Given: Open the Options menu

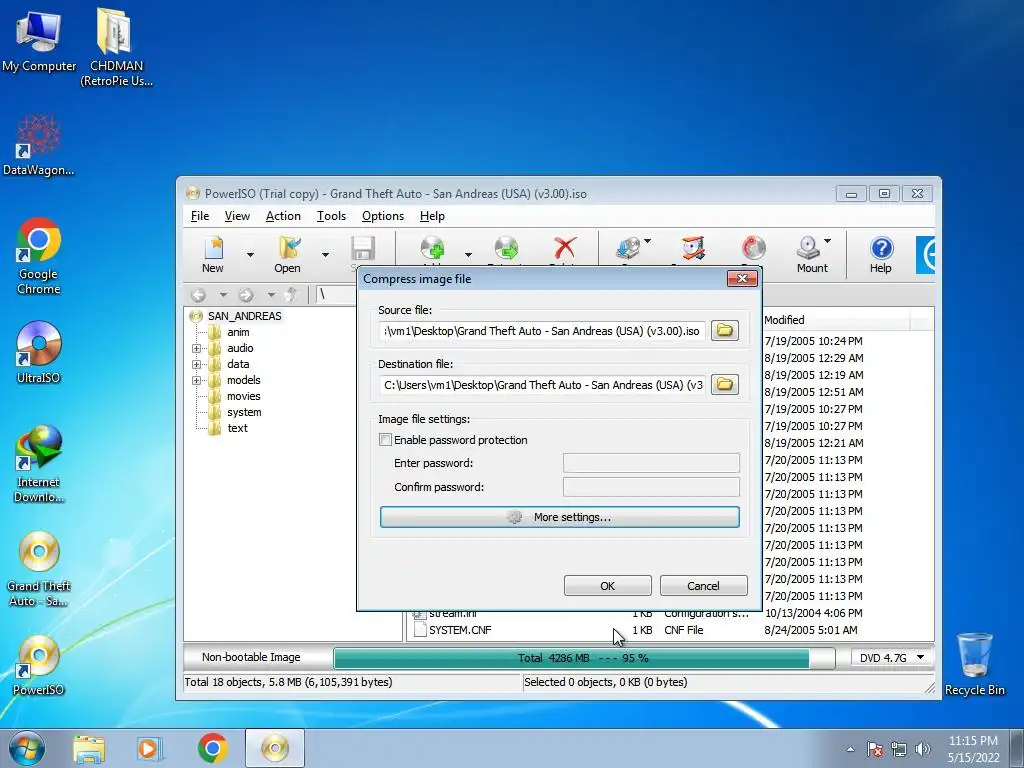Looking at the screenshot, I should click(383, 216).
